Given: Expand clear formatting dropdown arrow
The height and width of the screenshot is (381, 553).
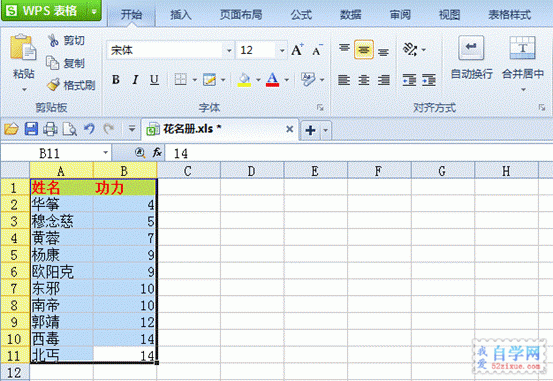Looking at the screenshot, I should pyautogui.click(x=322, y=80).
